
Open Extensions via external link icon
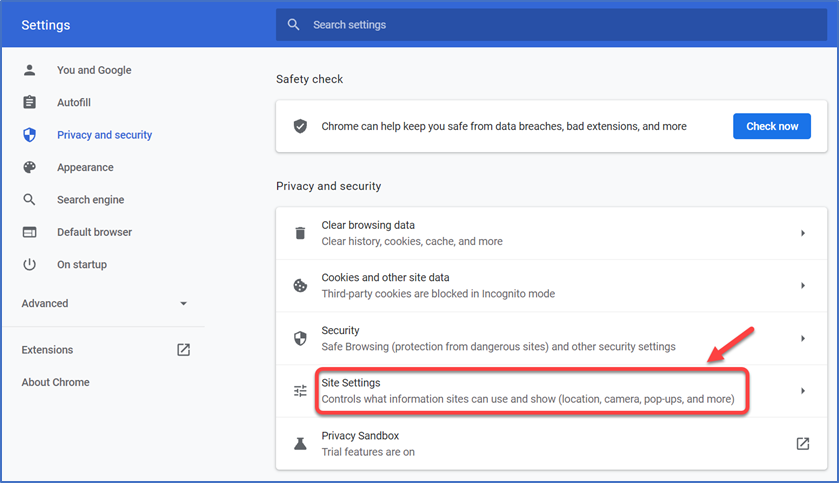[184, 350]
